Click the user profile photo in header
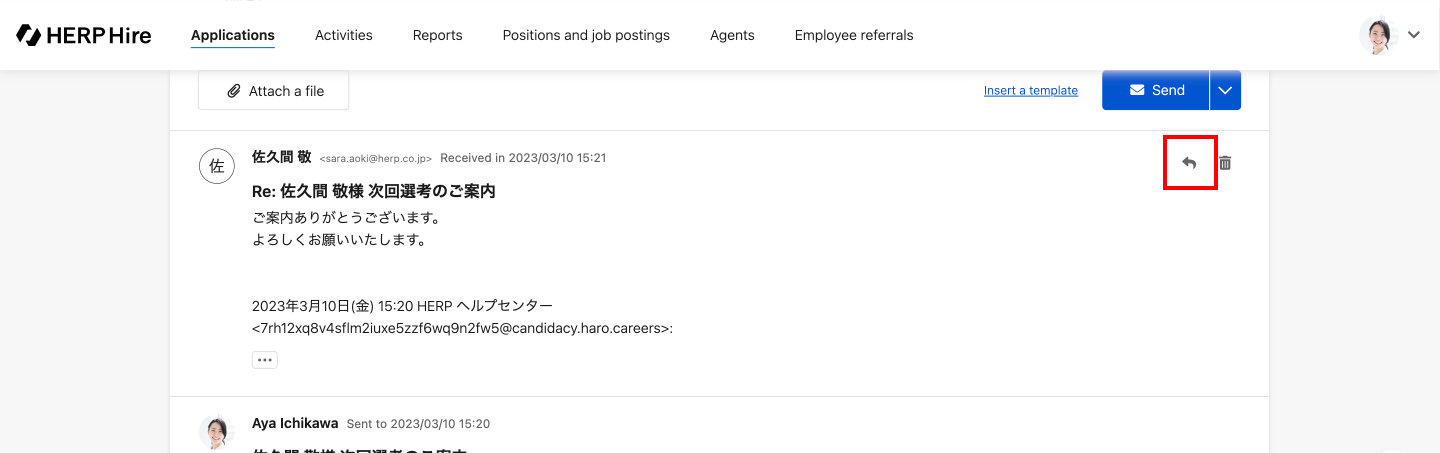This screenshot has height=453, width=1440. [x=1378, y=35]
